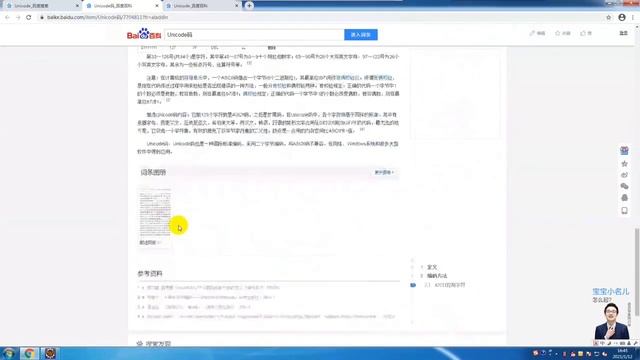The height and width of the screenshot is (360, 640).
Task: Jump to section 1 定义 in table of contents
Action: click(432, 267)
